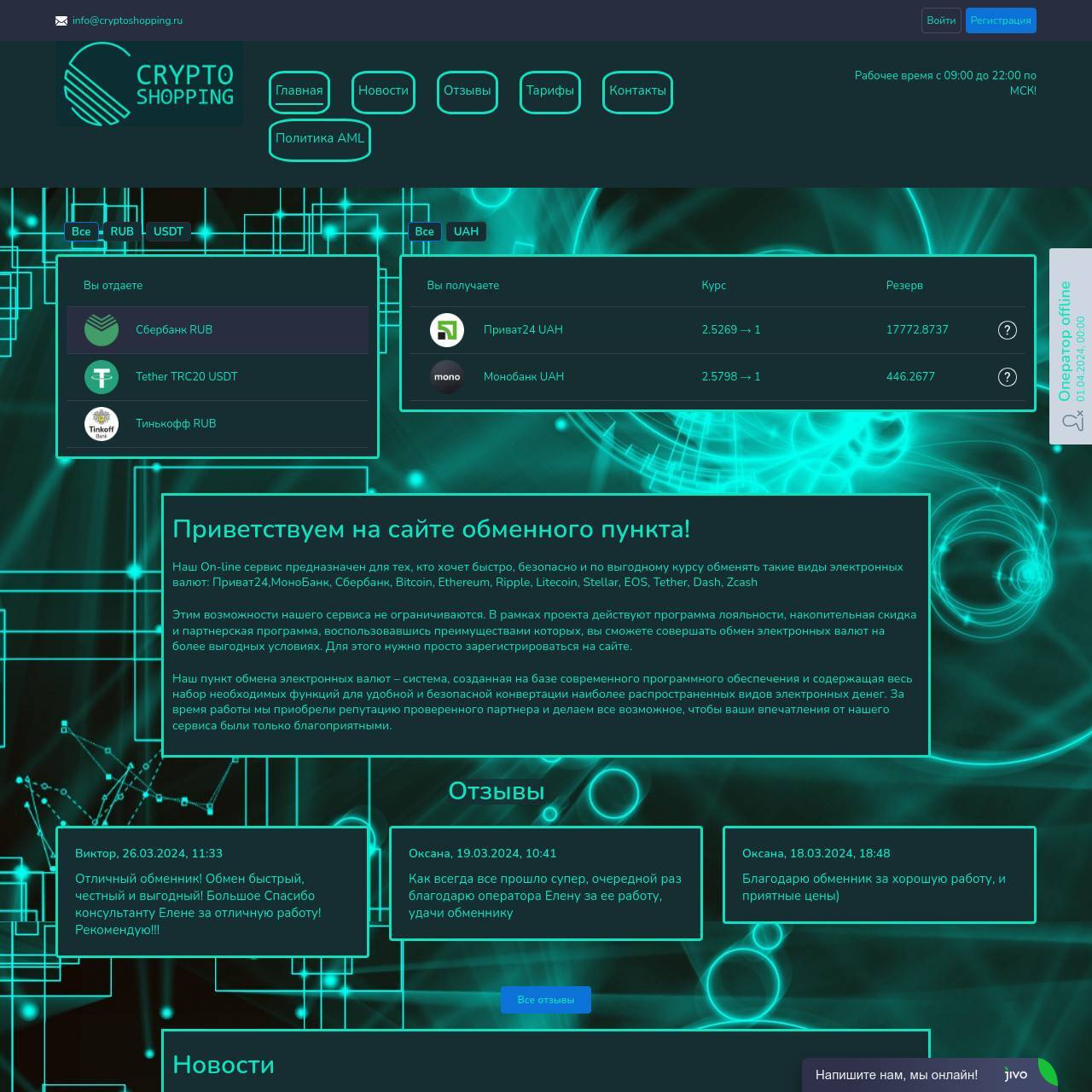
Task: Filter give currencies by RUB
Action: click(x=122, y=231)
